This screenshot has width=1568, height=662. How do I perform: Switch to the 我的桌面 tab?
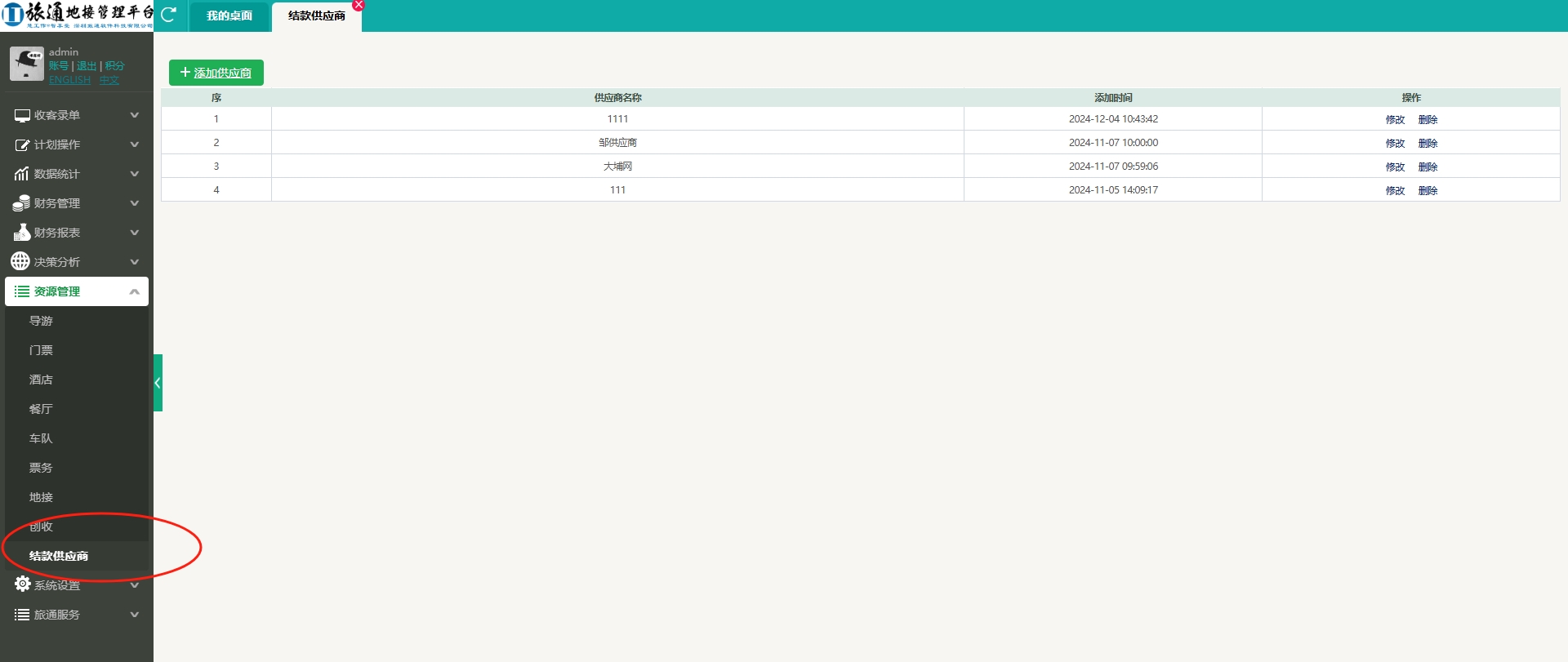coord(229,16)
